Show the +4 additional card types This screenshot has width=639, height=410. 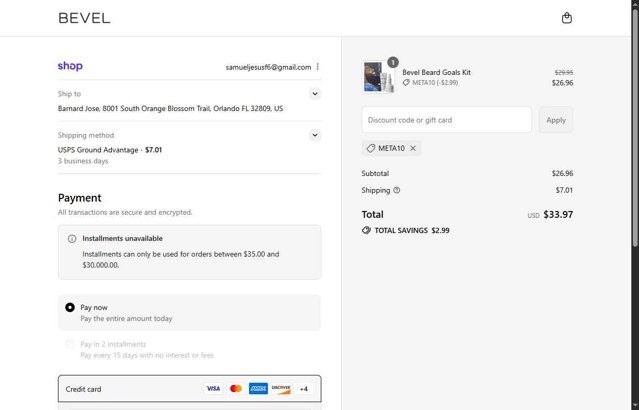pos(304,389)
